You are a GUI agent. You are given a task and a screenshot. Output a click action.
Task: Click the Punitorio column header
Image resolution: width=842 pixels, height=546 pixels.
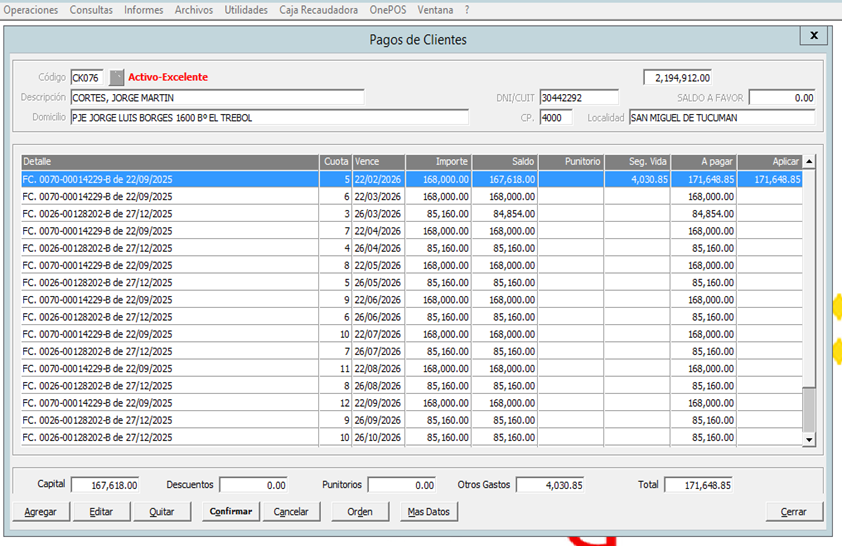[x=571, y=162]
